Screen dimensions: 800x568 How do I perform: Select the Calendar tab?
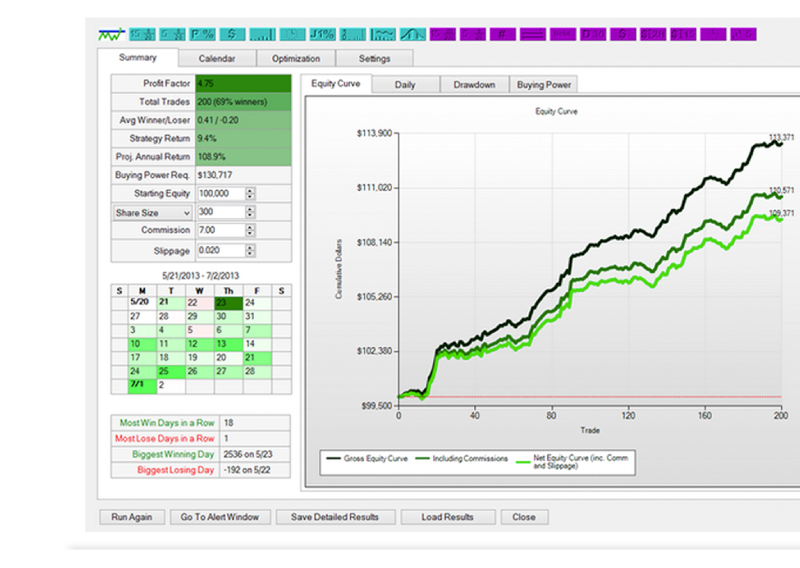pos(217,59)
